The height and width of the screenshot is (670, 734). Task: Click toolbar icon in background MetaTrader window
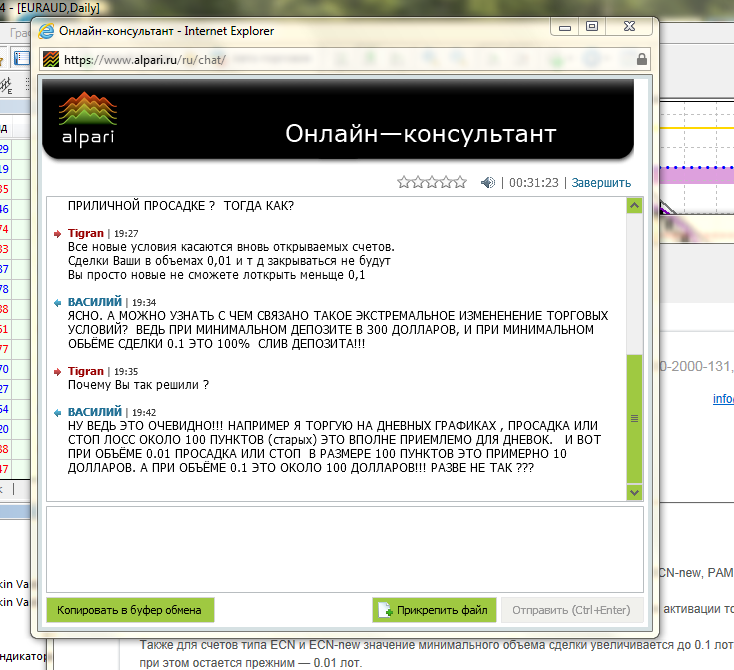(21, 59)
